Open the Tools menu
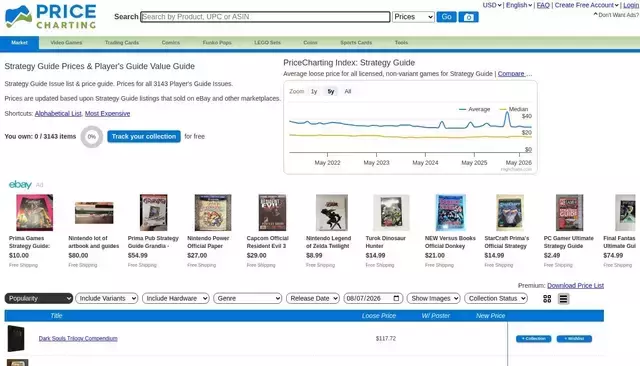This screenshot has width=640, height=366. tap(401, 42)
